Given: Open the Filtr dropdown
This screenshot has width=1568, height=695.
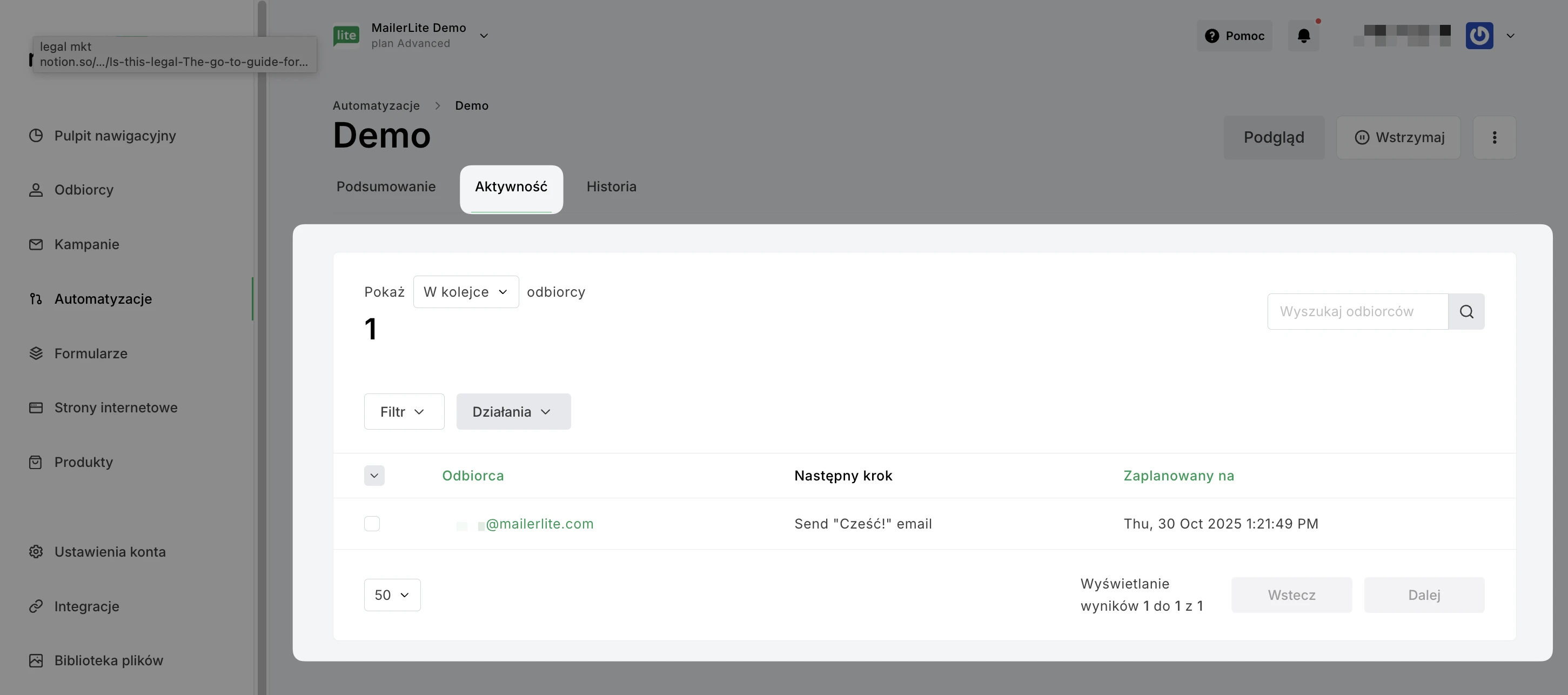Looking at the screenshot, I should pyautogui.click(x=404, y=412).
